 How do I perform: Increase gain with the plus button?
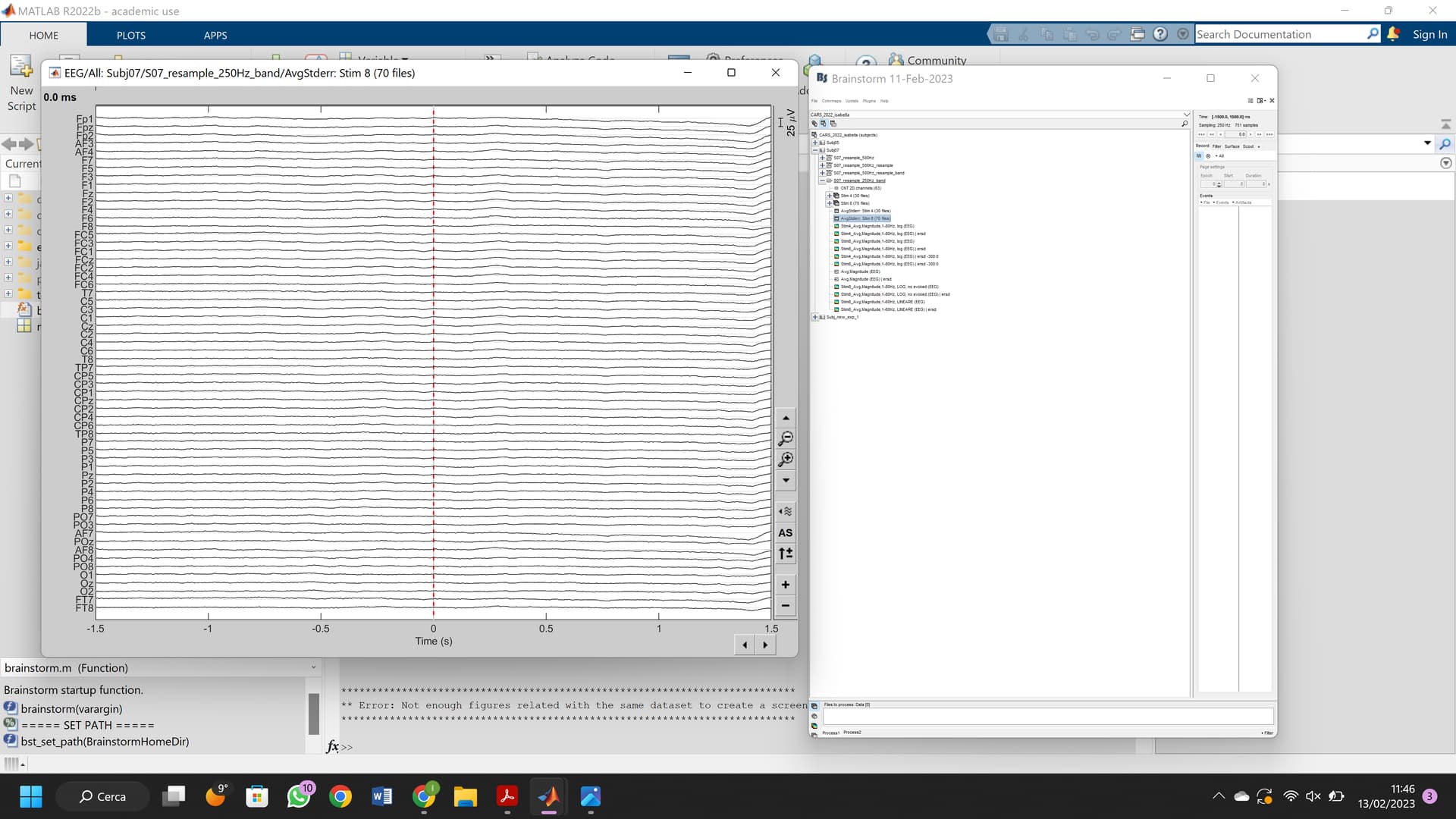[786, 585]
